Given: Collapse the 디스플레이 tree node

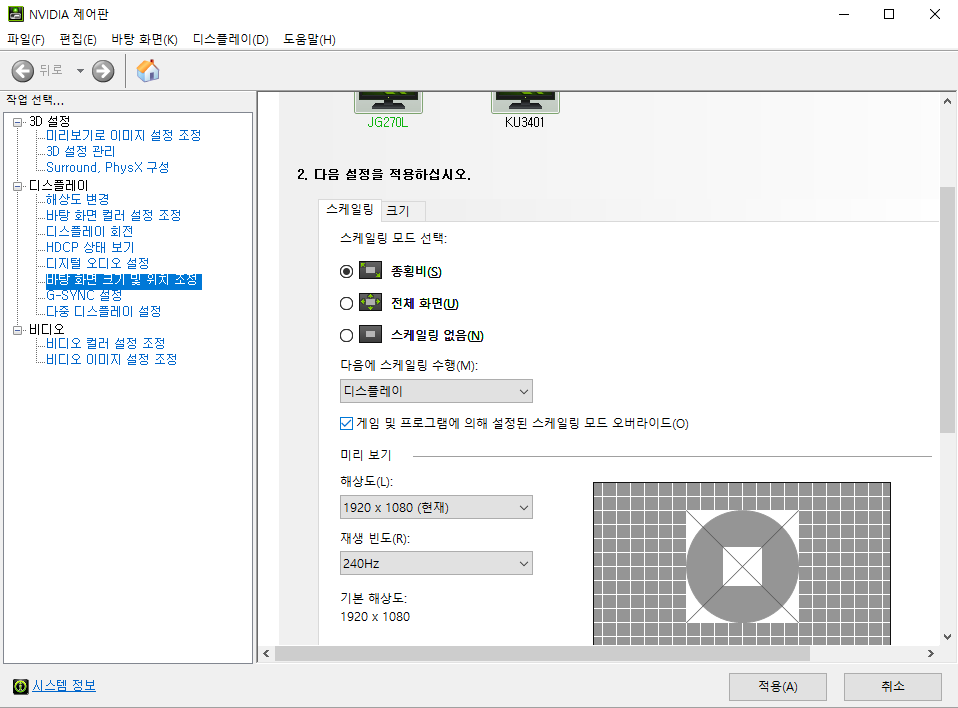Looking at the screenshot, I should [x=18, y=186].
